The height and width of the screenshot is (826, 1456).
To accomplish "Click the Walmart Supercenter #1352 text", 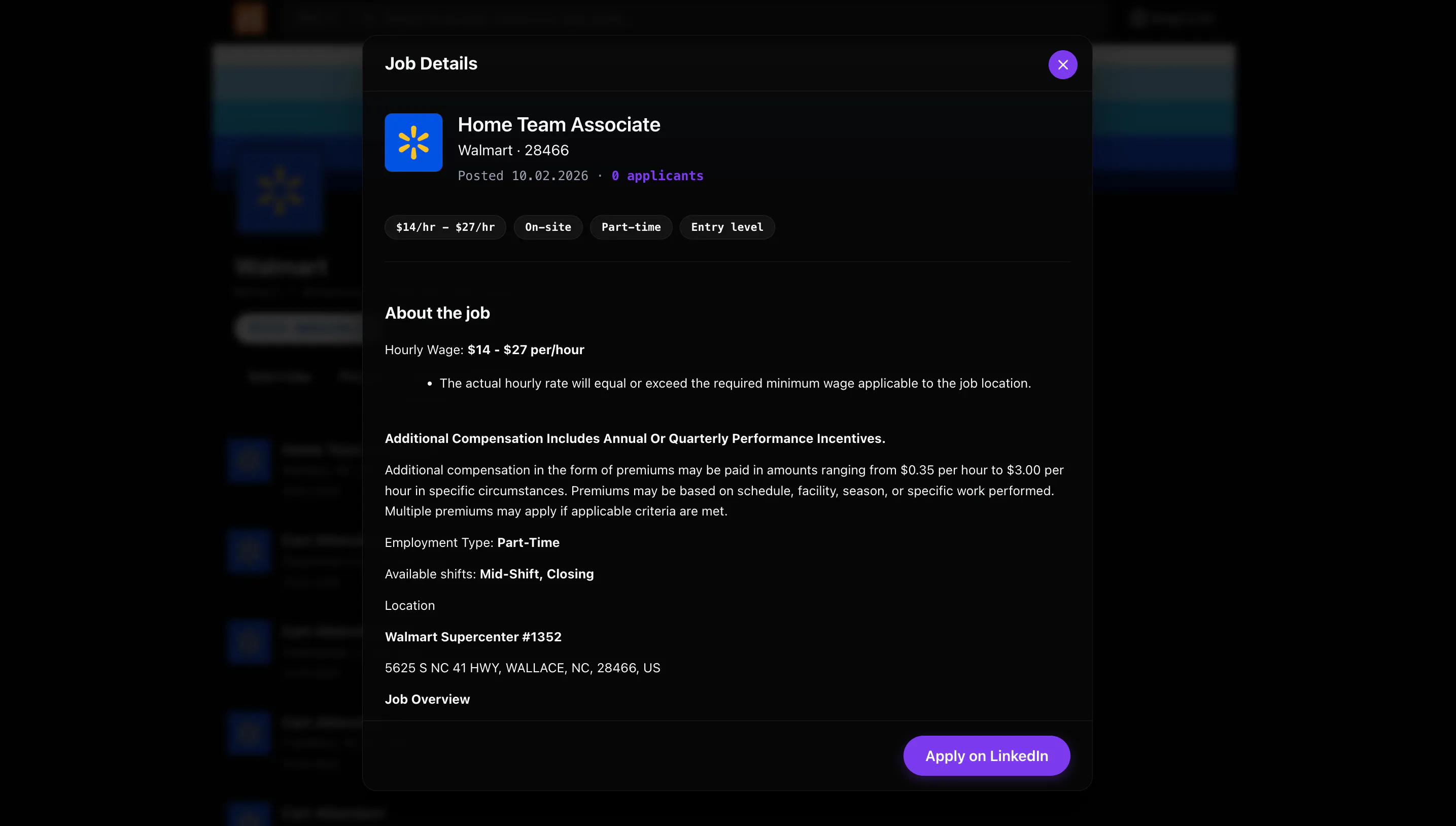I will point(473,637).
